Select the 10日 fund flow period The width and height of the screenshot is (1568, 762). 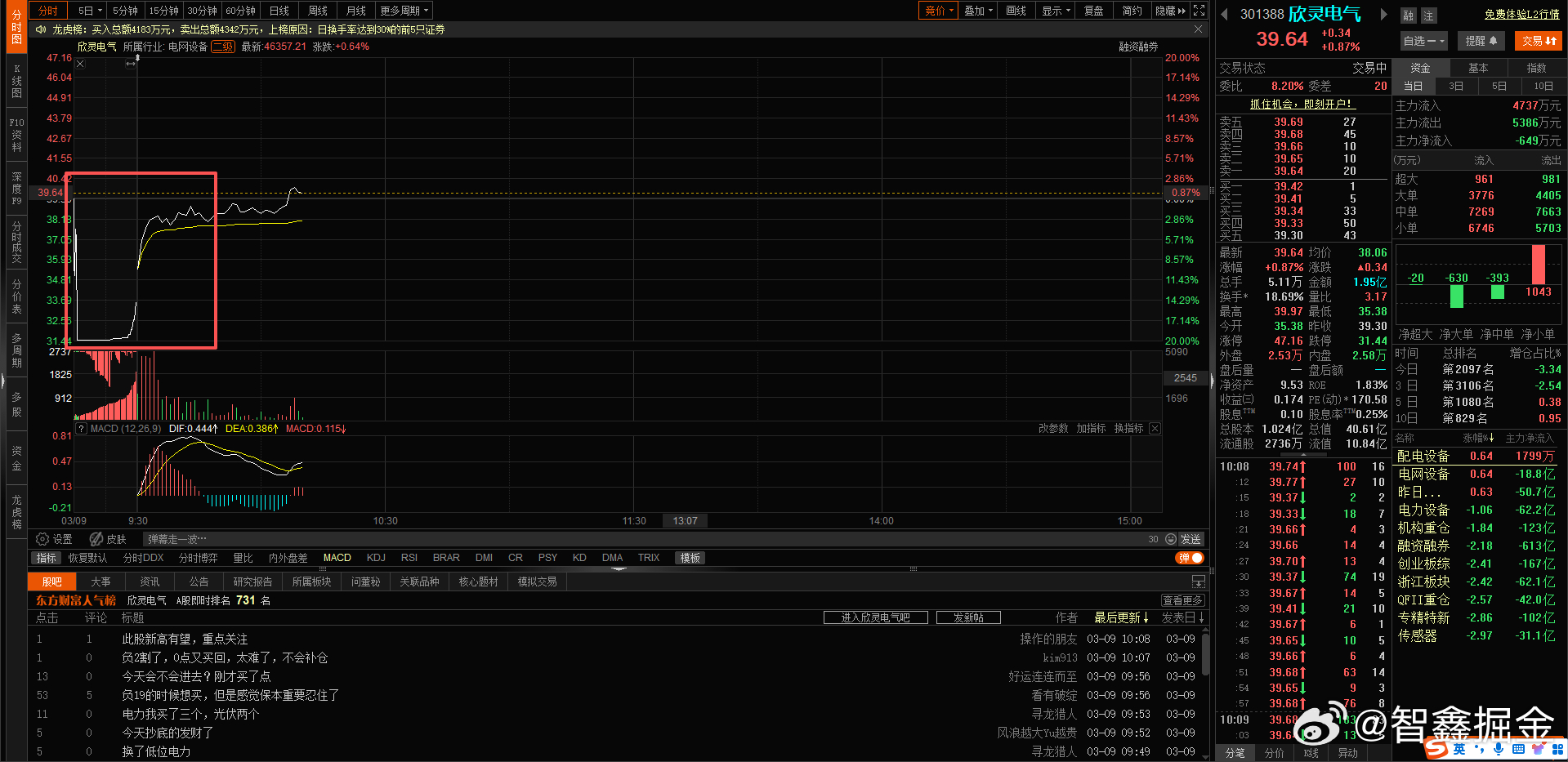[x=1543, y=86]
